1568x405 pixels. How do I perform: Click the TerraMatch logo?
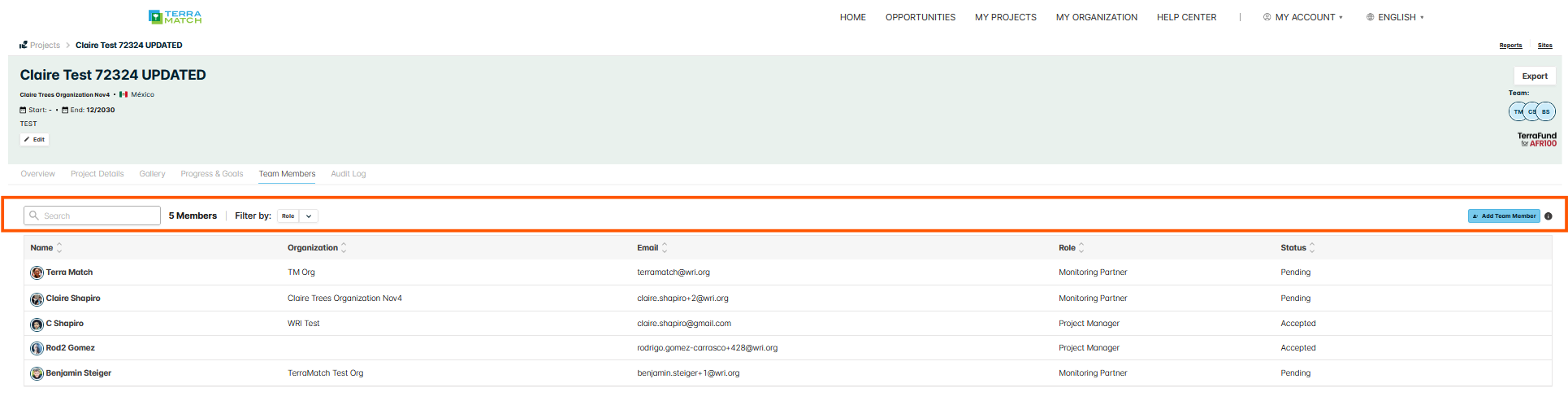click(175, 16)
